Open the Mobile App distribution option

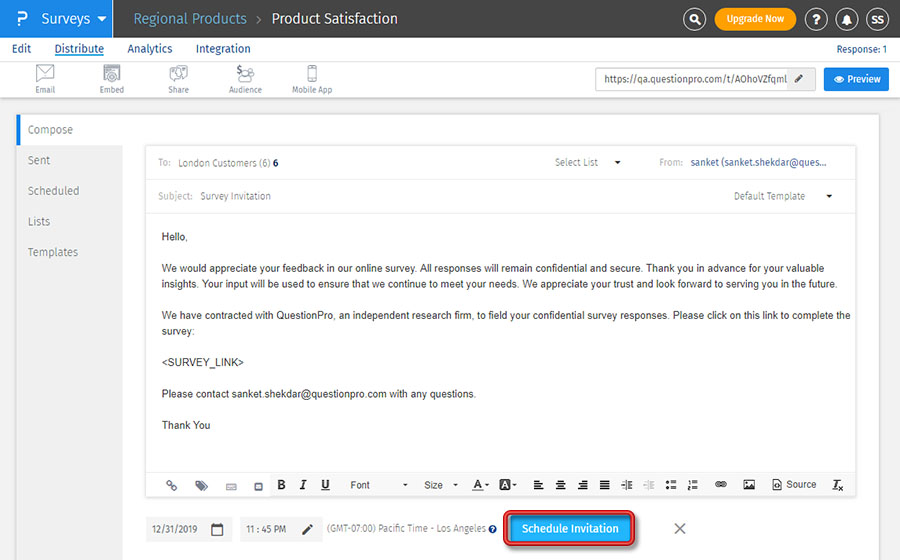pos(311,79)
